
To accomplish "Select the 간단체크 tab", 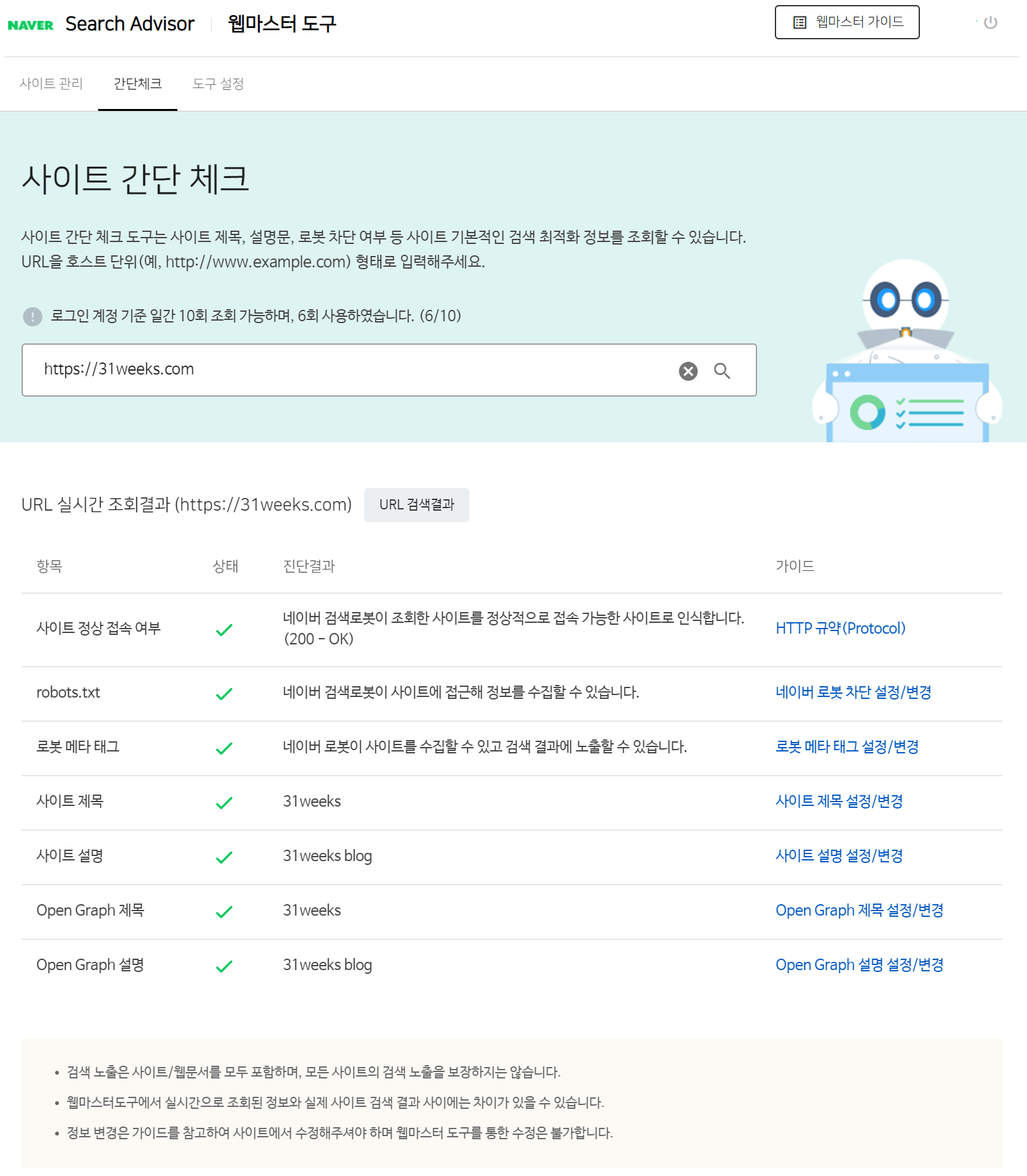I will [137, 84].
